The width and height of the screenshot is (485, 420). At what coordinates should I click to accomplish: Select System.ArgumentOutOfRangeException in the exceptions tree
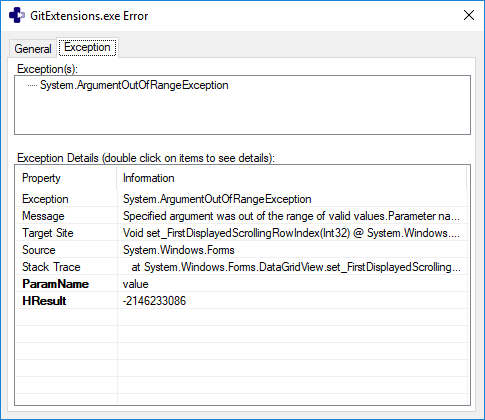(134, 85)
